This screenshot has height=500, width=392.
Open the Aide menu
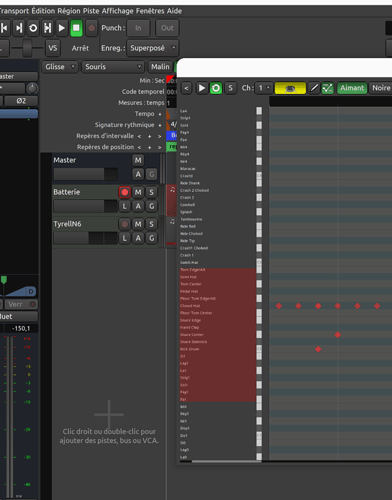click(174, 11)
